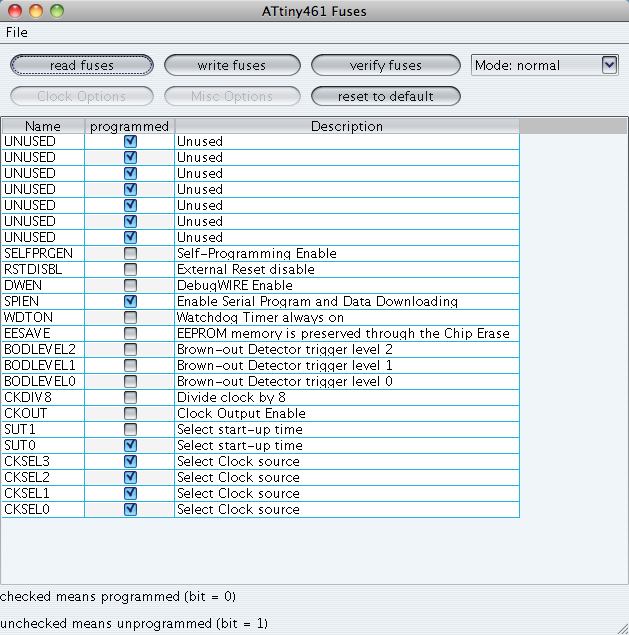Toggle the BODLEVEL2 checkbox
The height and width of the screenshot is (635, 629).
coord(130,349)
